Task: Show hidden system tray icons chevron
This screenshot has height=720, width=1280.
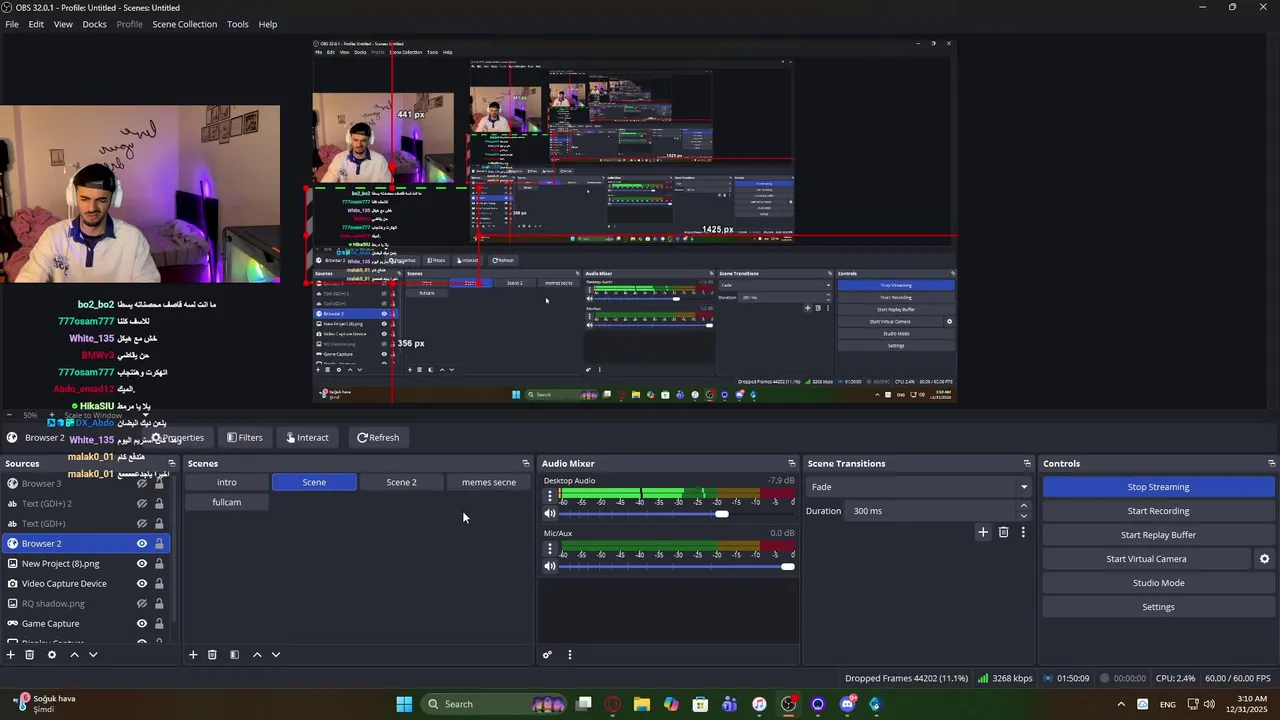Action: tap(1120, 704)
